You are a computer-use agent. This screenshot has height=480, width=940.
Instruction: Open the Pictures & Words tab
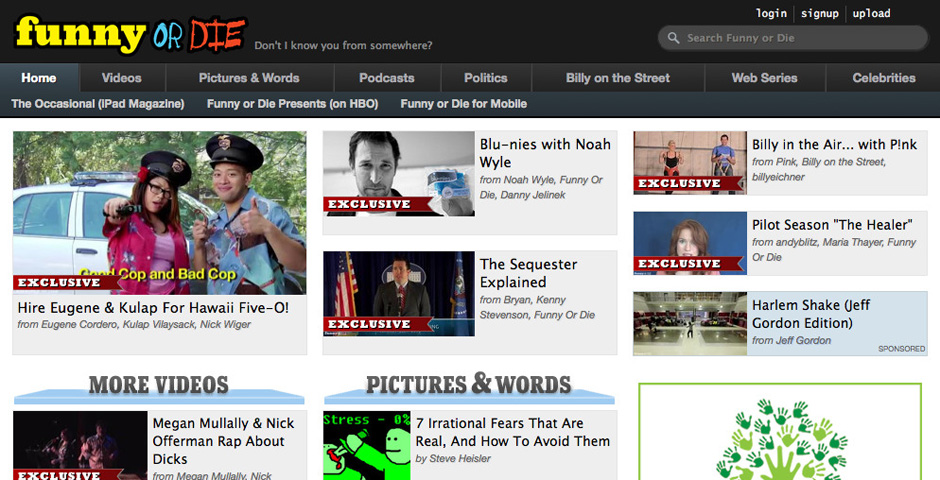click(x=249, y=78)
